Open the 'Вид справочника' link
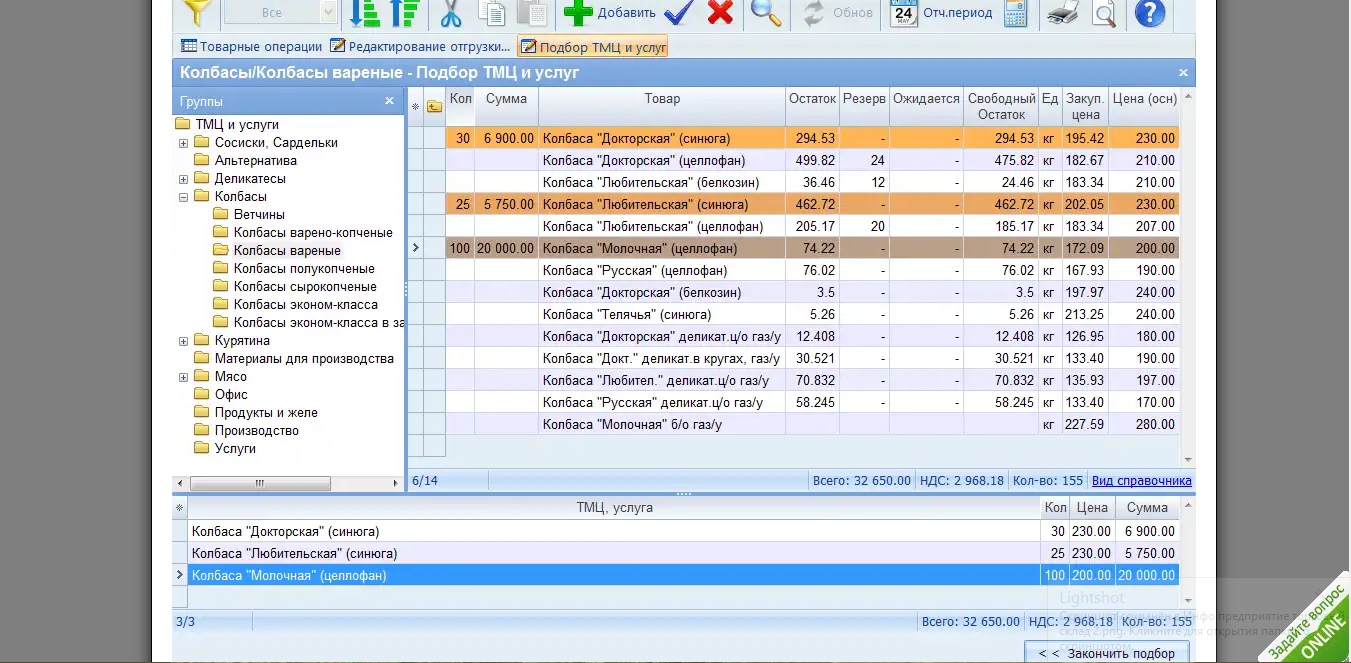The height and width of the screenshot is (663, 1351). click(1141, 481)
